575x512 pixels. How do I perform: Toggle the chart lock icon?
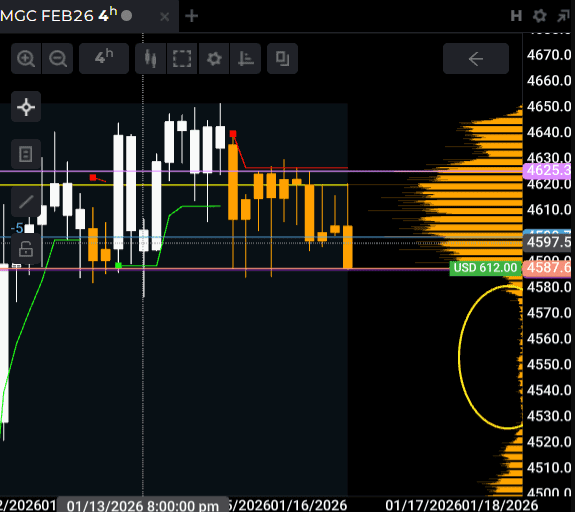click(x=26, y=249)
